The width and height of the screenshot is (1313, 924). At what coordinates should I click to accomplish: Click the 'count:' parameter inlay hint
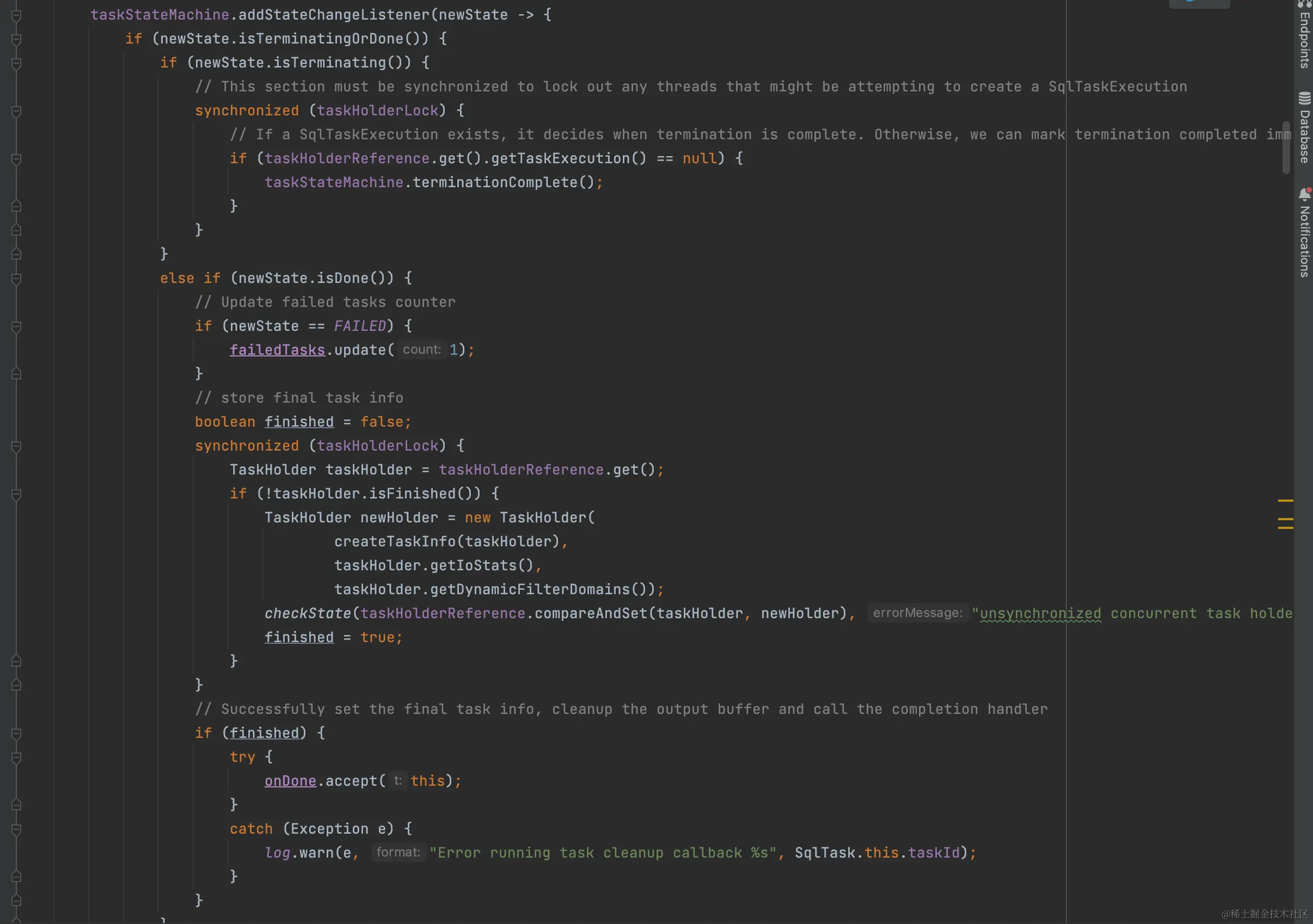coord(421,349)
